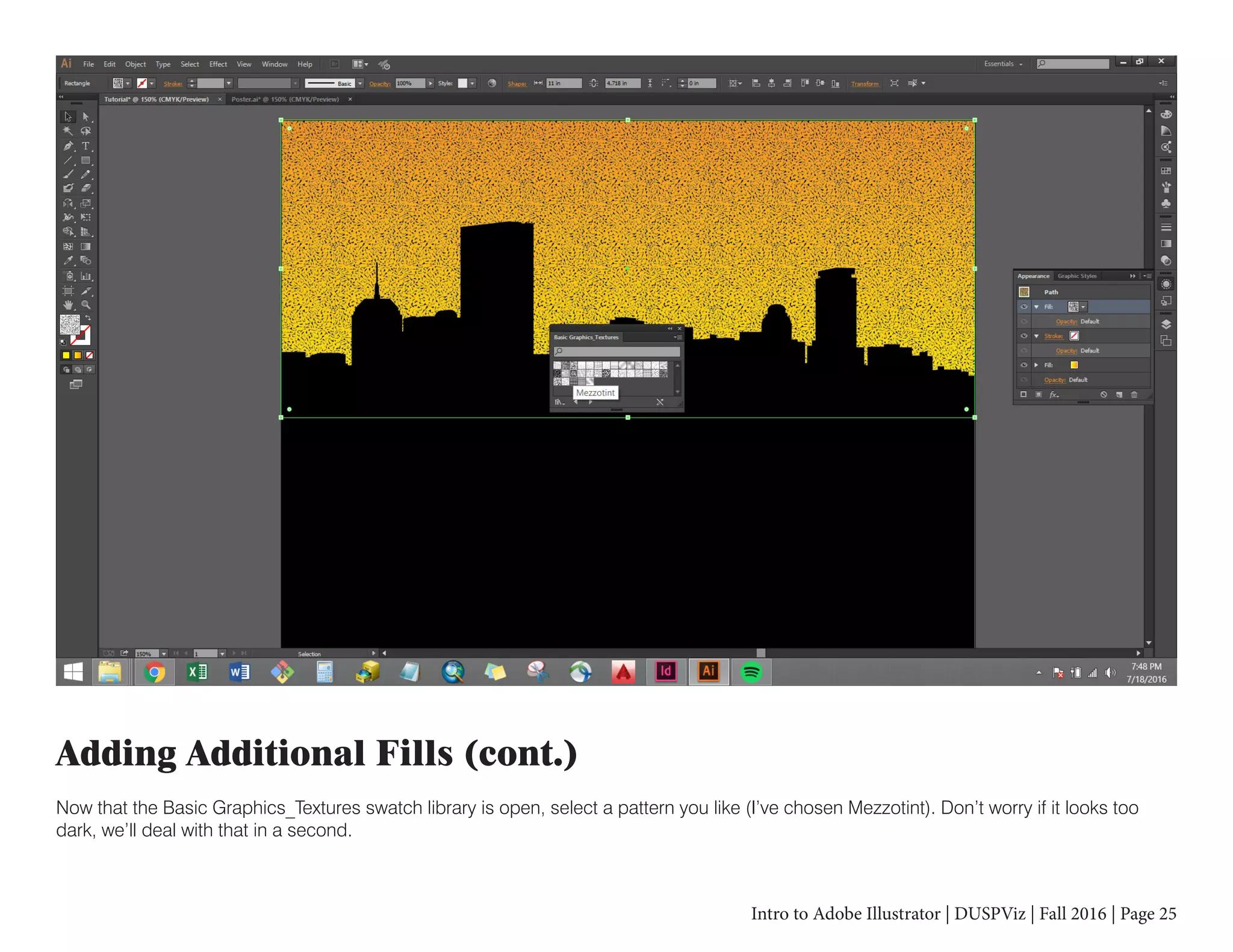
Task: Toggle visibility of the bottom Opacity row
Action: pyautogui.click(x=1024, y=380)
